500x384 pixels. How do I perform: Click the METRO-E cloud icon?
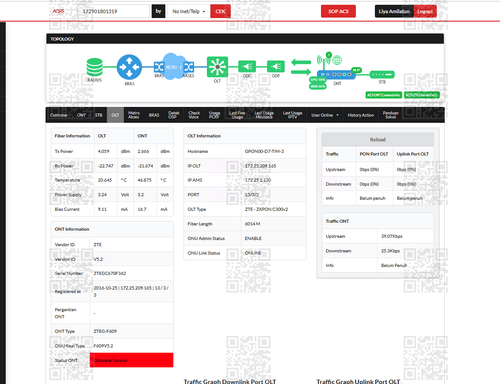173,67
